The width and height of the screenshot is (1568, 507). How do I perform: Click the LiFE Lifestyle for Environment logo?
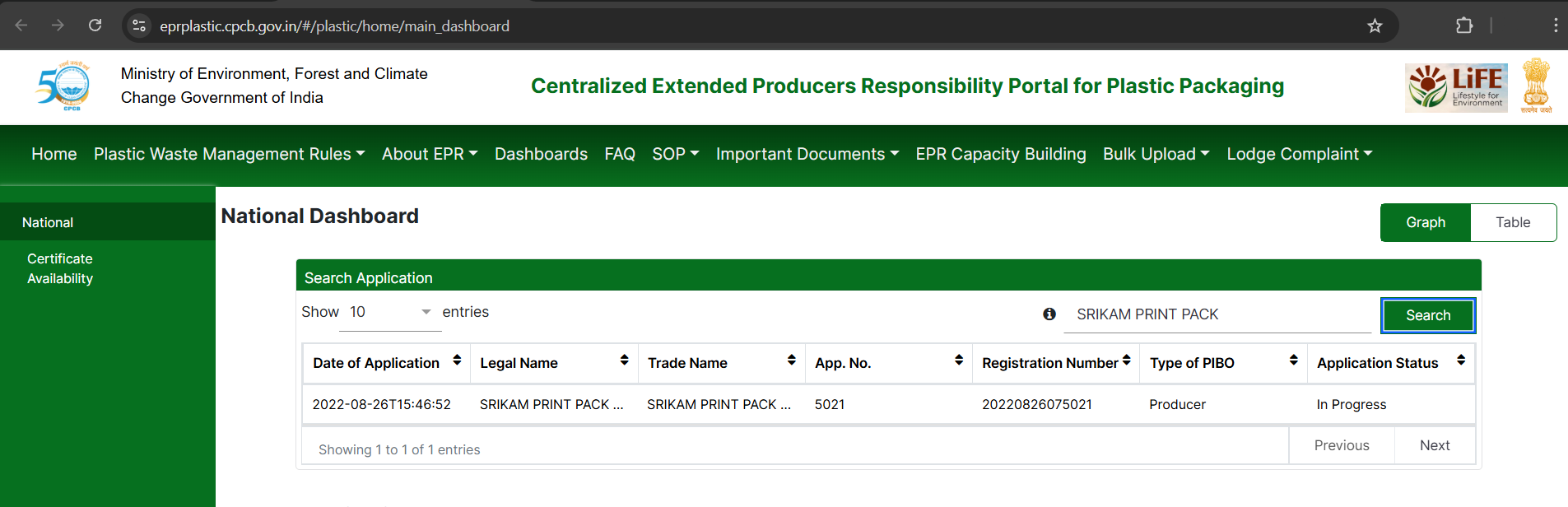(x=1456, y=87)
